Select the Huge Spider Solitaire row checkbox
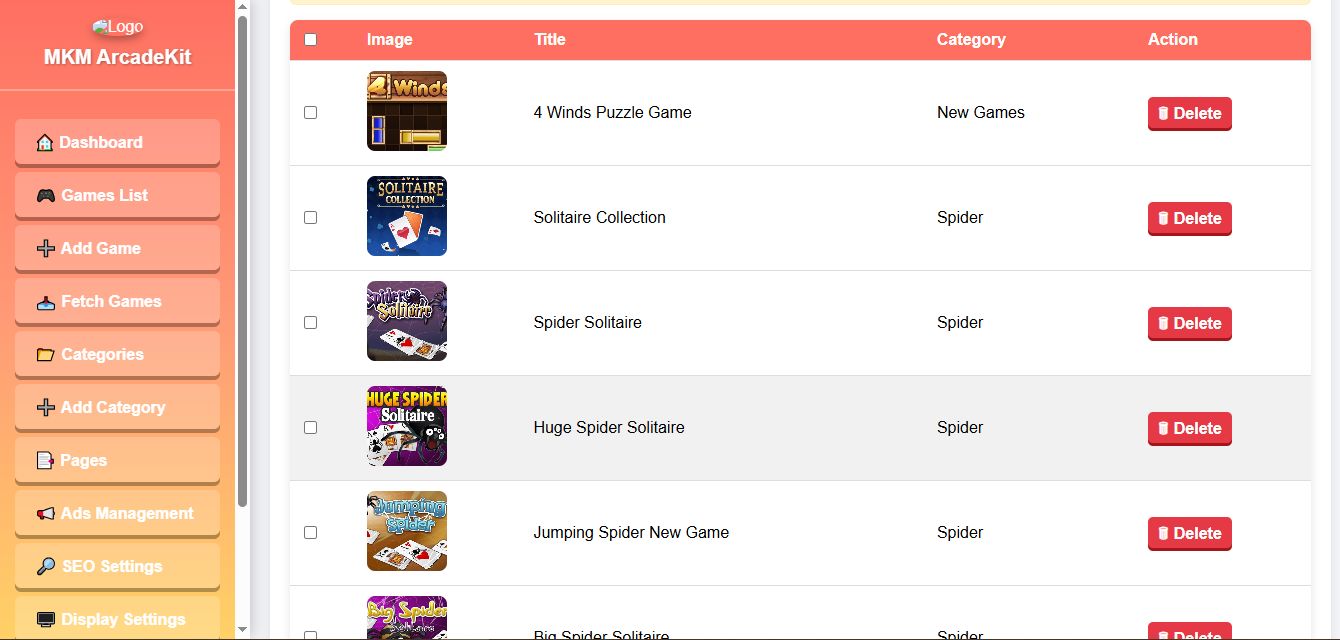 tap(310, 428)
